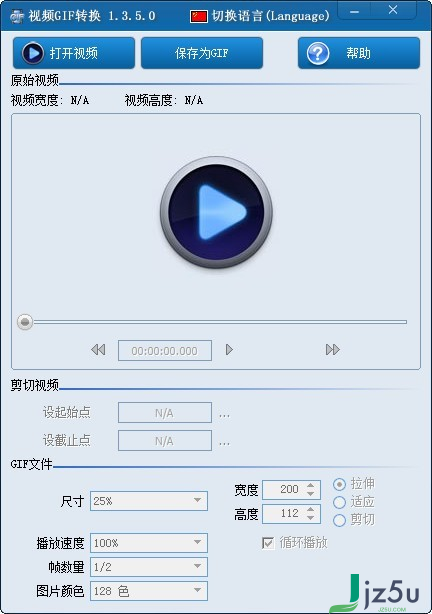Click the small play triangle beside the timecode
Viewport: 432px width, 614px height.
229,349
